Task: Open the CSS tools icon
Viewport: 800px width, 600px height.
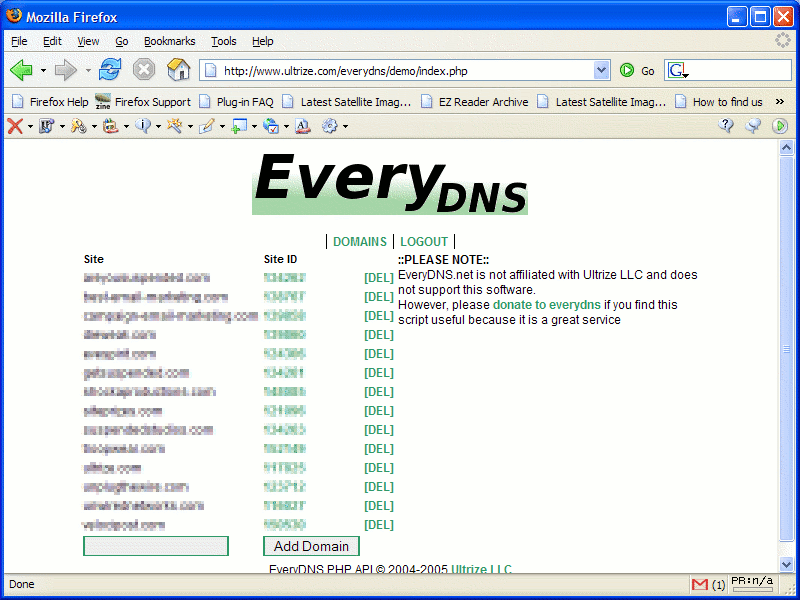Action: [x=46, y=126]
